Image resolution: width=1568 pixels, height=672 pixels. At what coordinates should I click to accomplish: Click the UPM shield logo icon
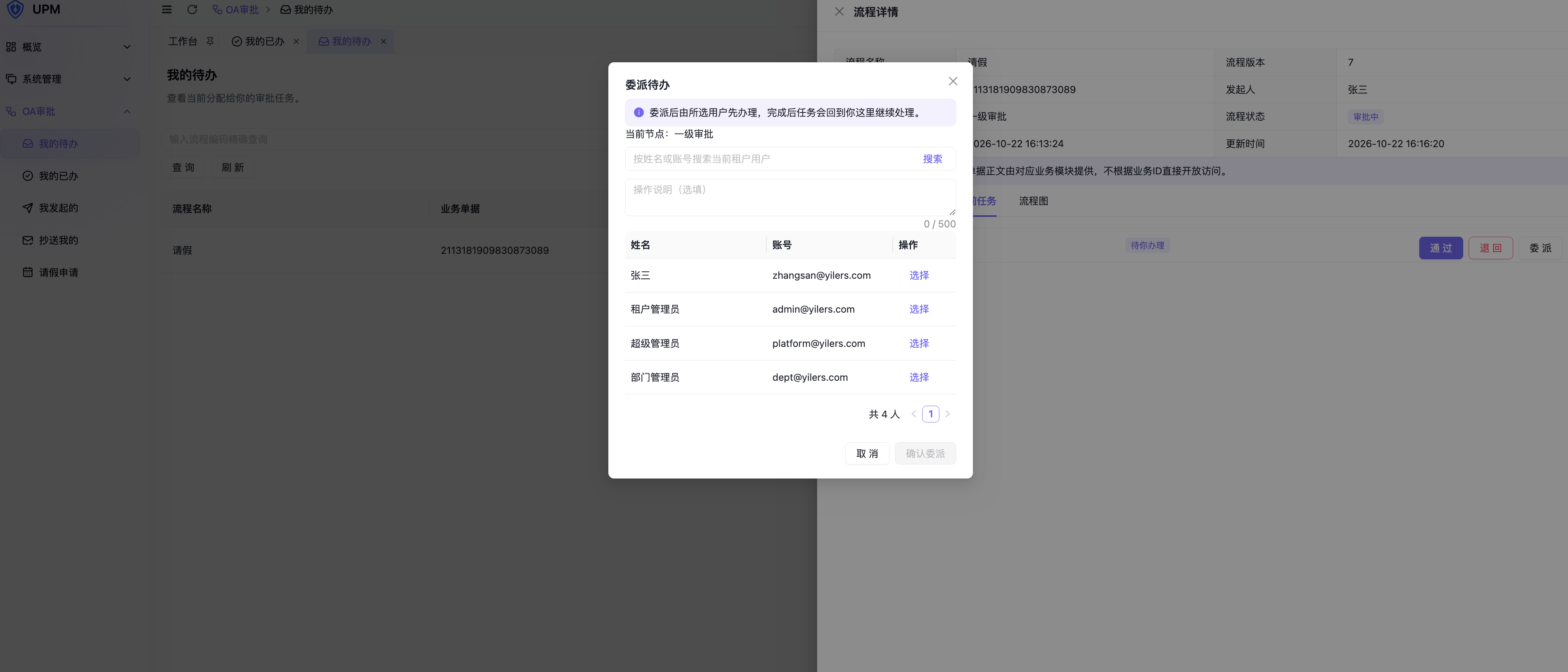click(x=15, y=9)
